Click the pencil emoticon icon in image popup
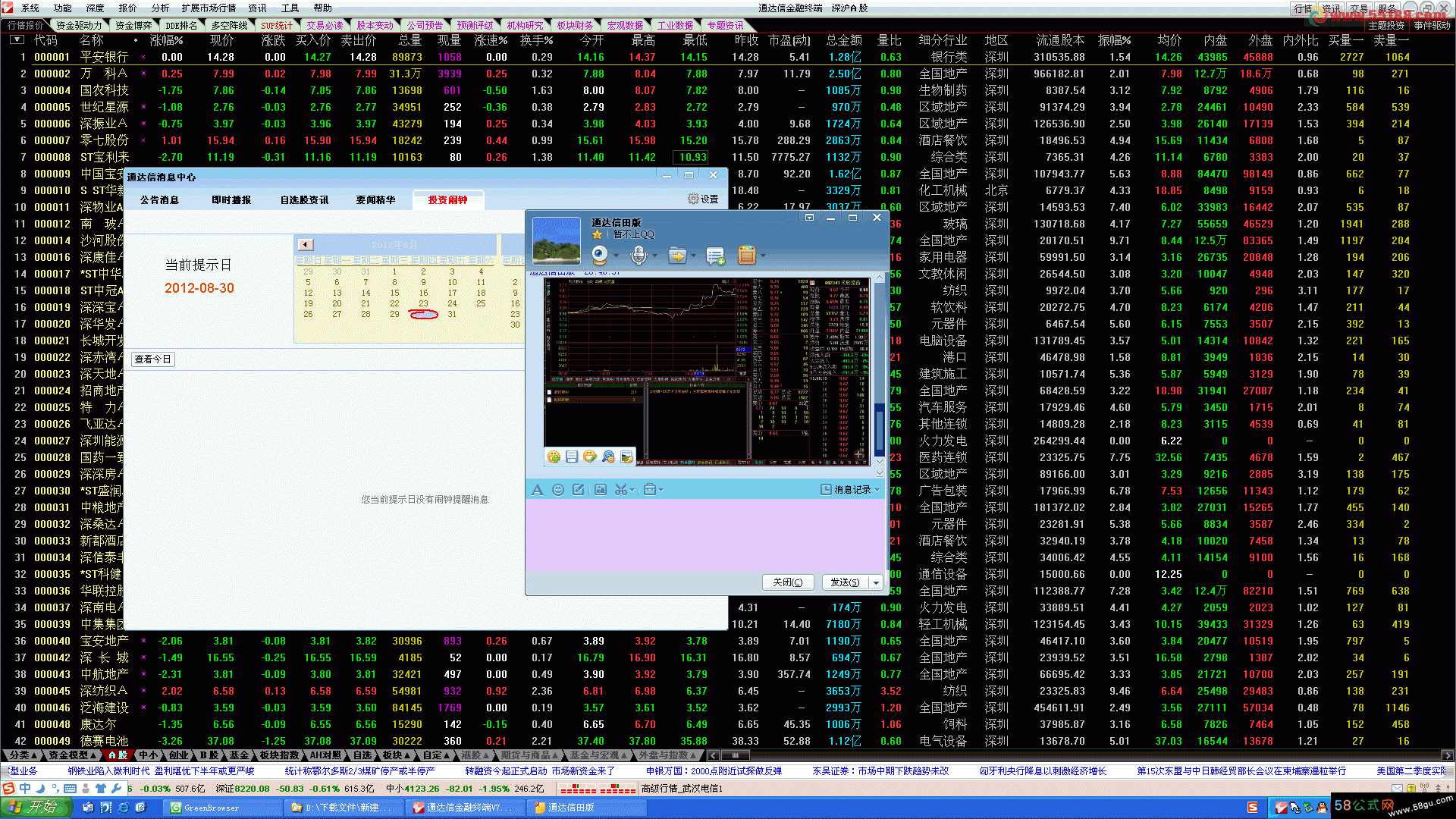Screen dimensions: 1456x819 click(590, 457)
